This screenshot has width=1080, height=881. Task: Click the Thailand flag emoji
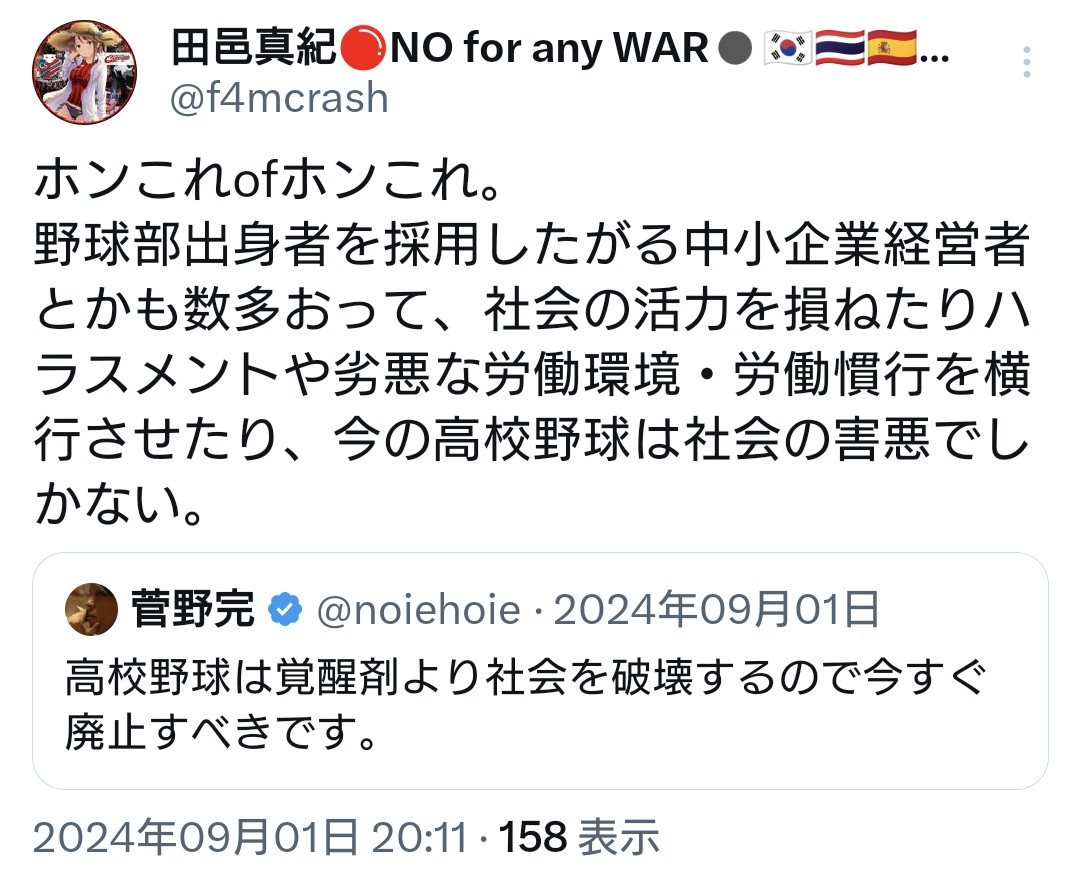(x=840, y=47)
